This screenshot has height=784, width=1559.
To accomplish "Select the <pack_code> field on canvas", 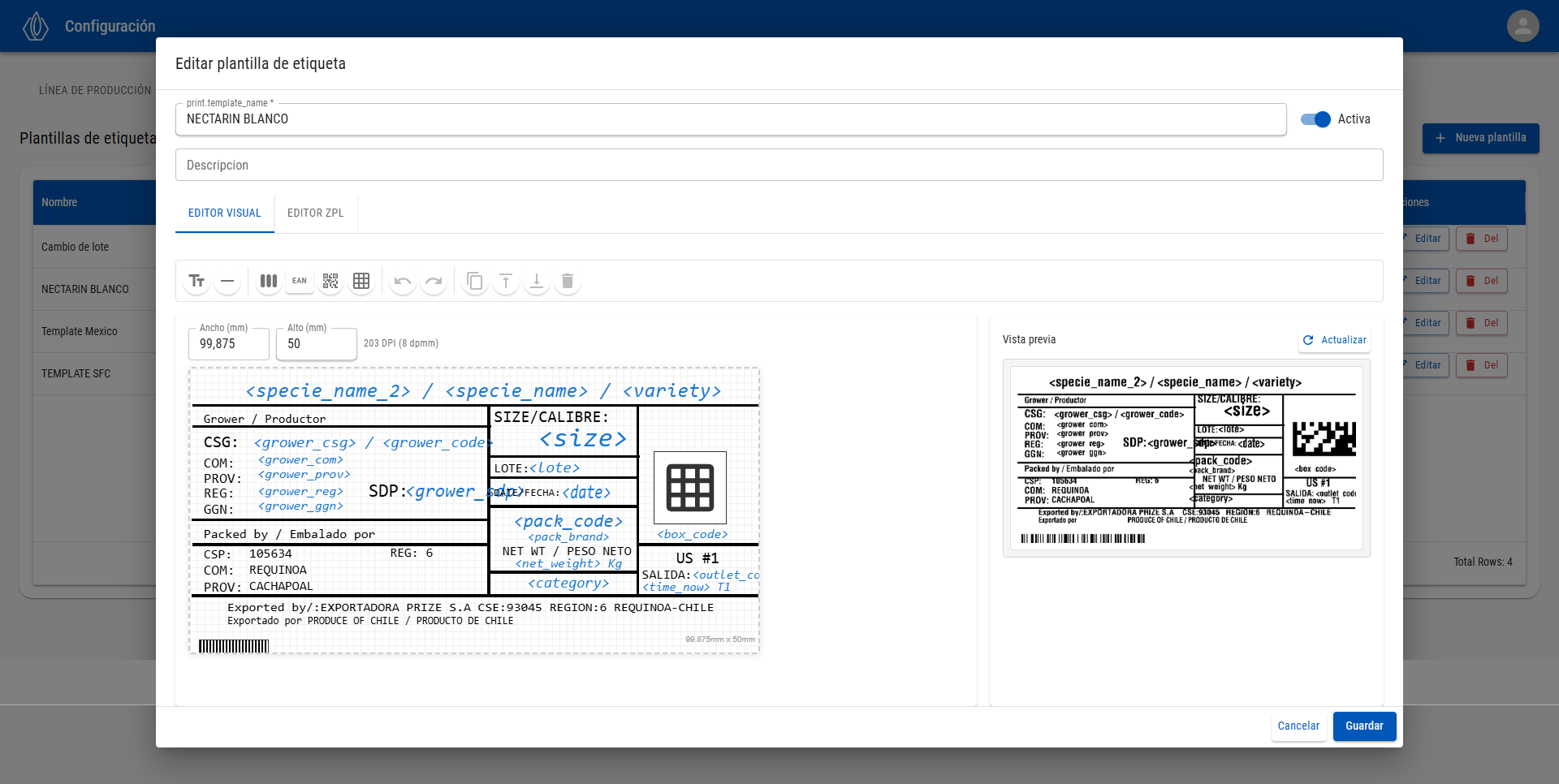I will 568,521.
